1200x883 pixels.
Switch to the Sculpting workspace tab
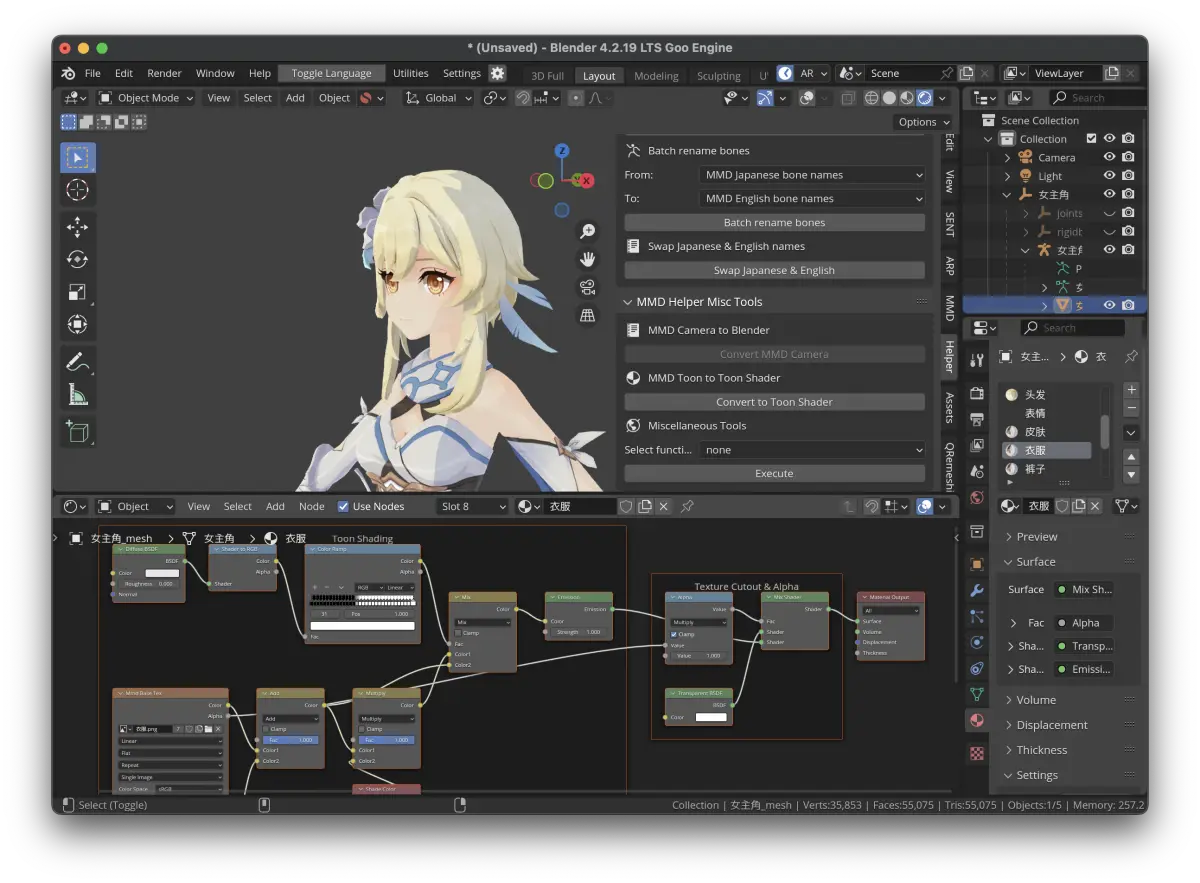(718, 76)
